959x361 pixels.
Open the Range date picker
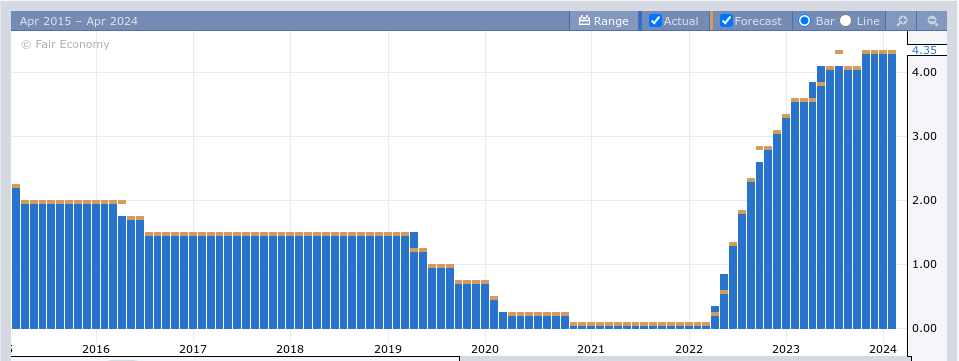click(x=604, y=21)
